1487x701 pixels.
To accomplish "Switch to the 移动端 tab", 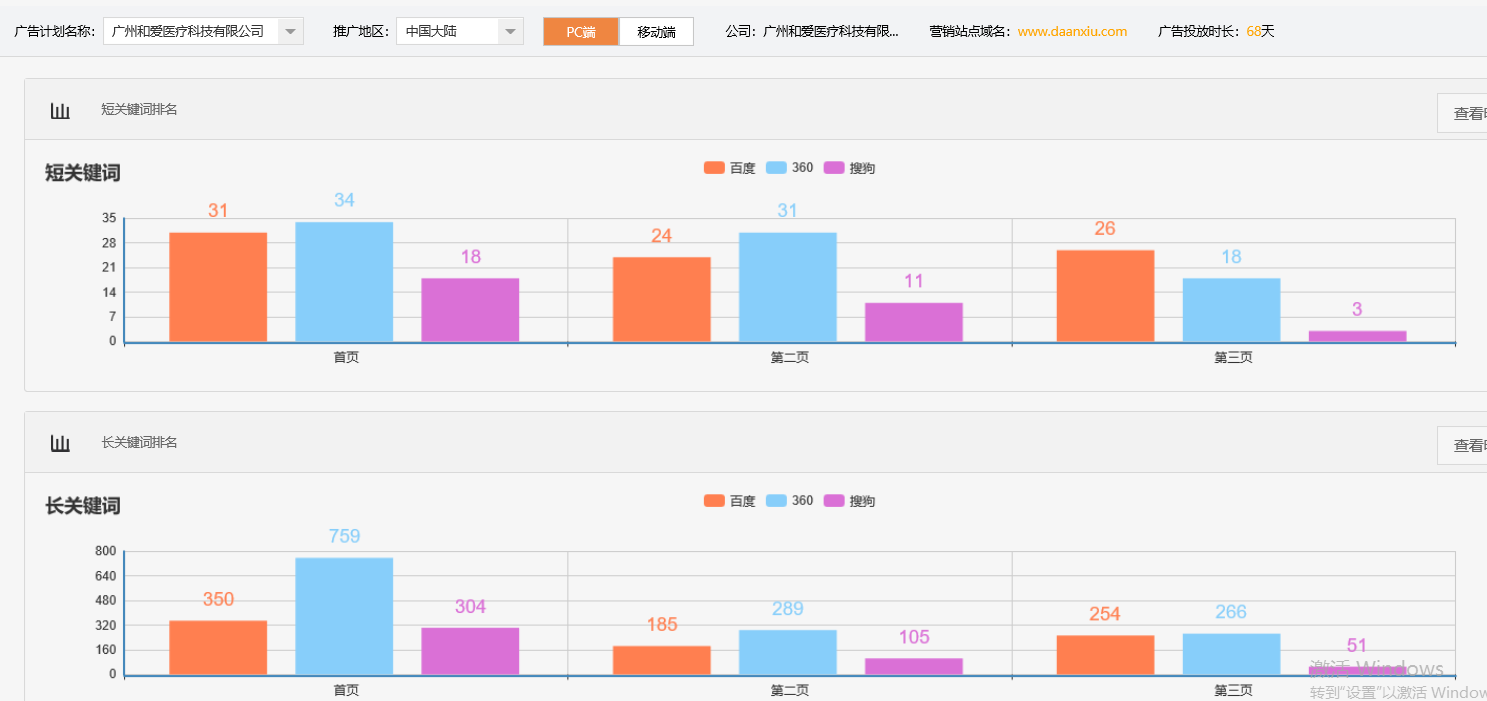I will point(655,31).
